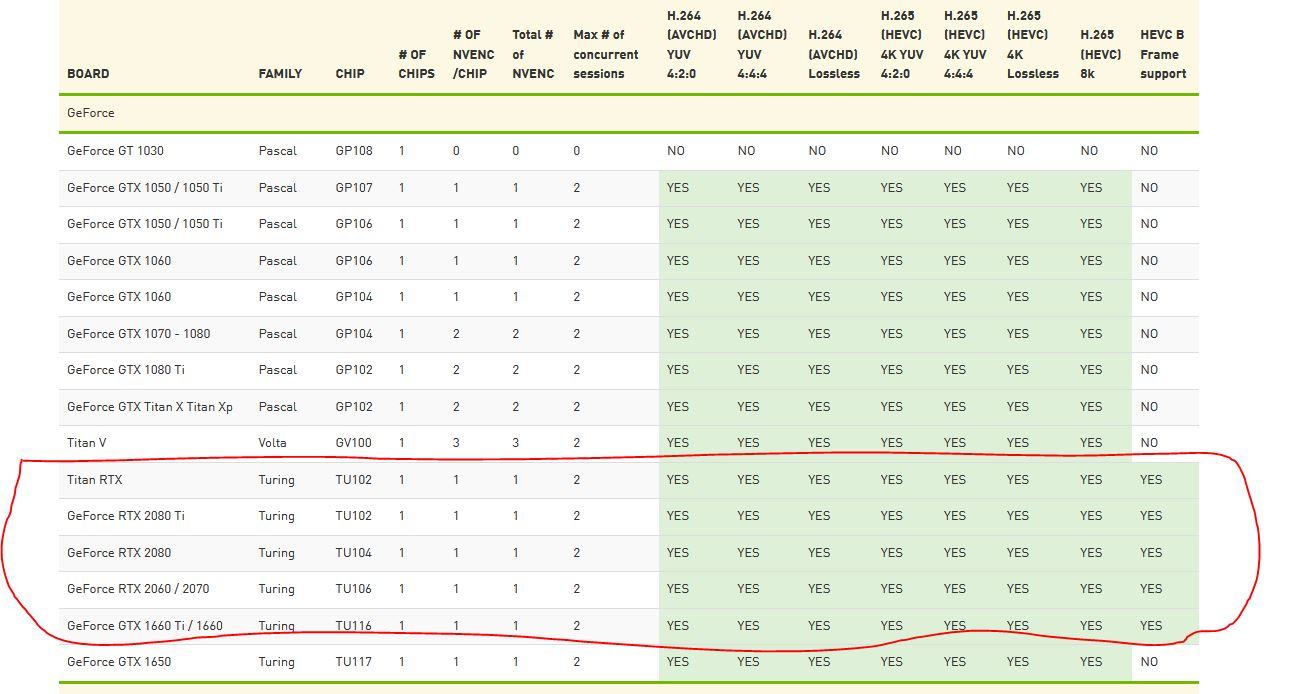Click the 'H.265 (HEVC) 8k' header
The width and height of the screenshot is (1299, 694).
pos(1101,54)
